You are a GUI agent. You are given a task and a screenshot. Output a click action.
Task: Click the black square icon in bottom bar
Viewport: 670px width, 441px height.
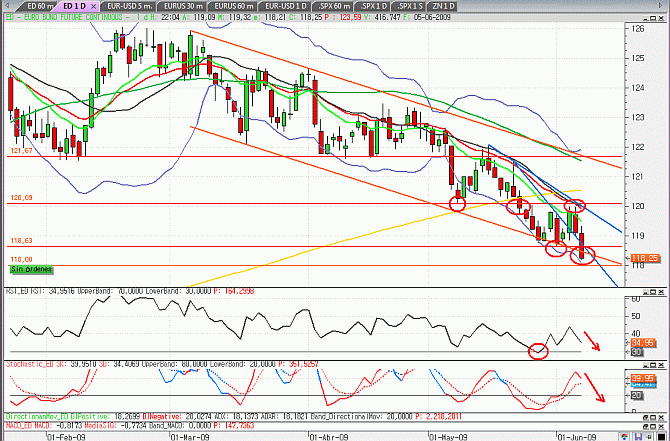[661, 437]
